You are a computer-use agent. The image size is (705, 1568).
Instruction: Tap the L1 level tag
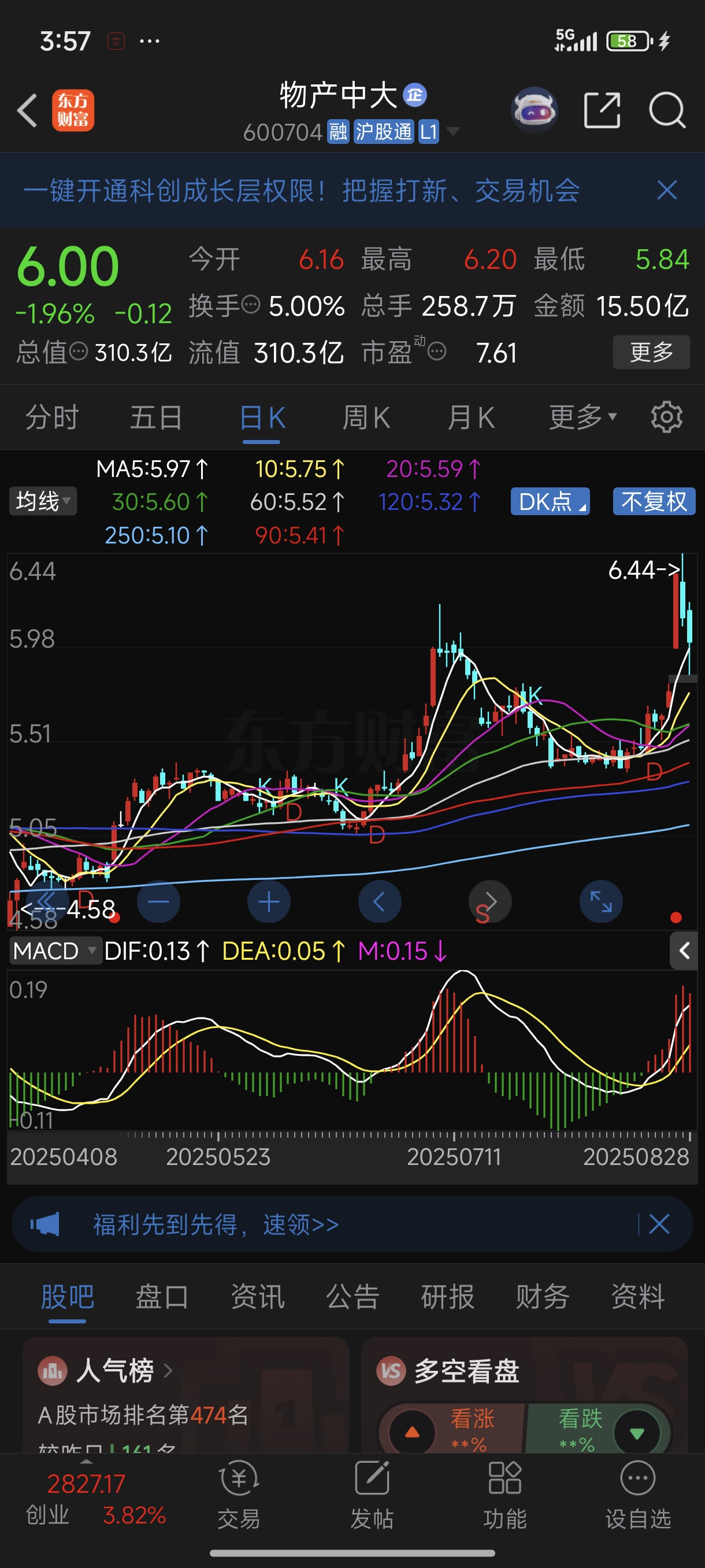pyautogui.click(x=429, y=131)
